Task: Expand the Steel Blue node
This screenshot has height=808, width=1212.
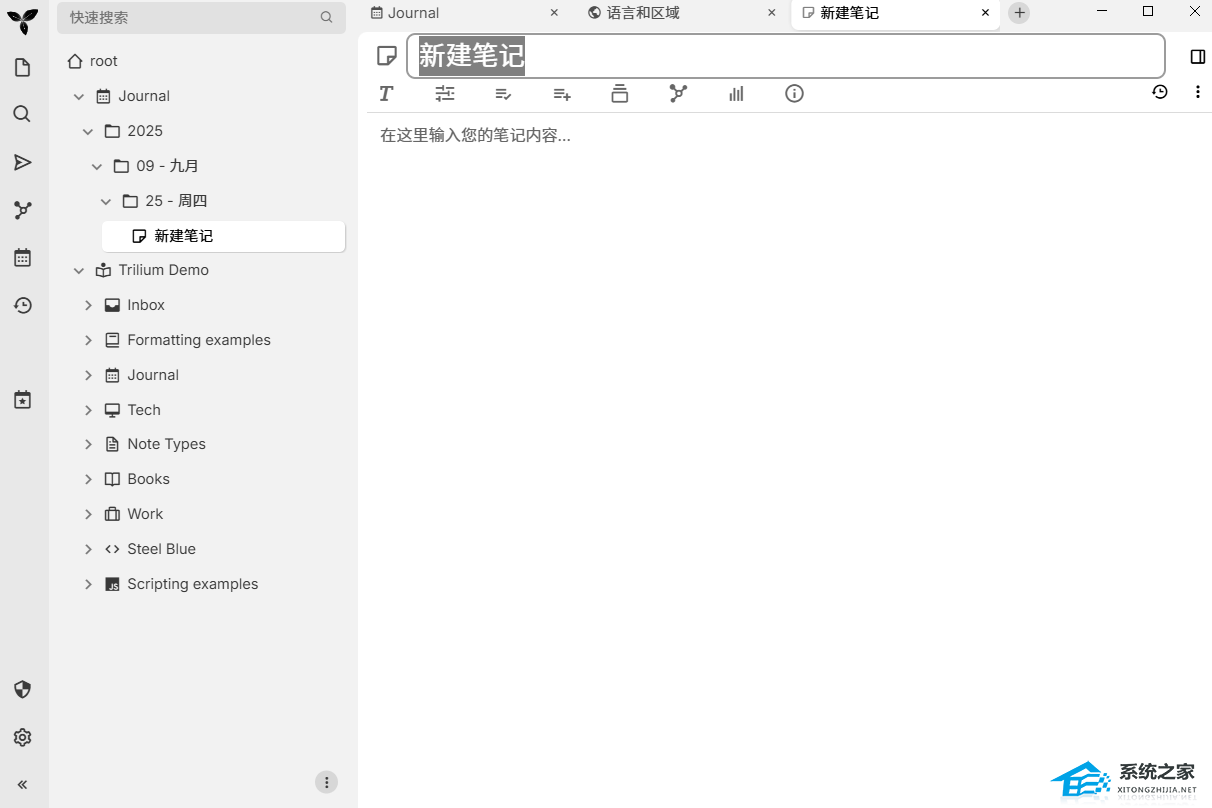Action: [x=88, y=549]
